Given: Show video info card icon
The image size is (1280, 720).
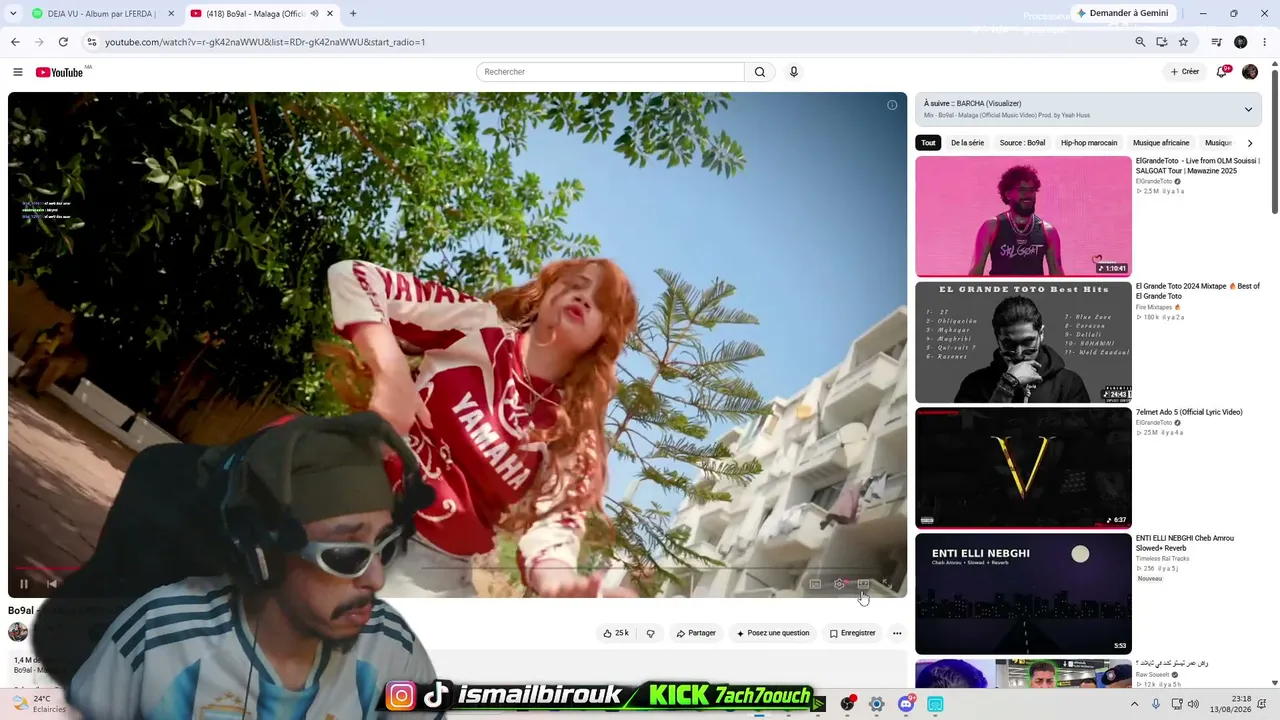Looking at the screenshot, I should point(892,105).
